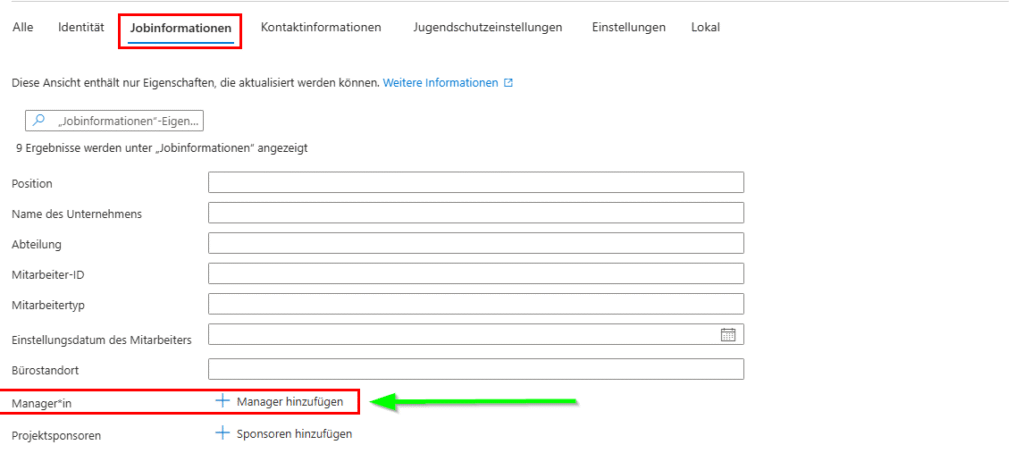The height and width of the screenshot is (470, 1024).
Task: Focus the Mitarbeiter-ID field
Action: [x=475, y=273]
